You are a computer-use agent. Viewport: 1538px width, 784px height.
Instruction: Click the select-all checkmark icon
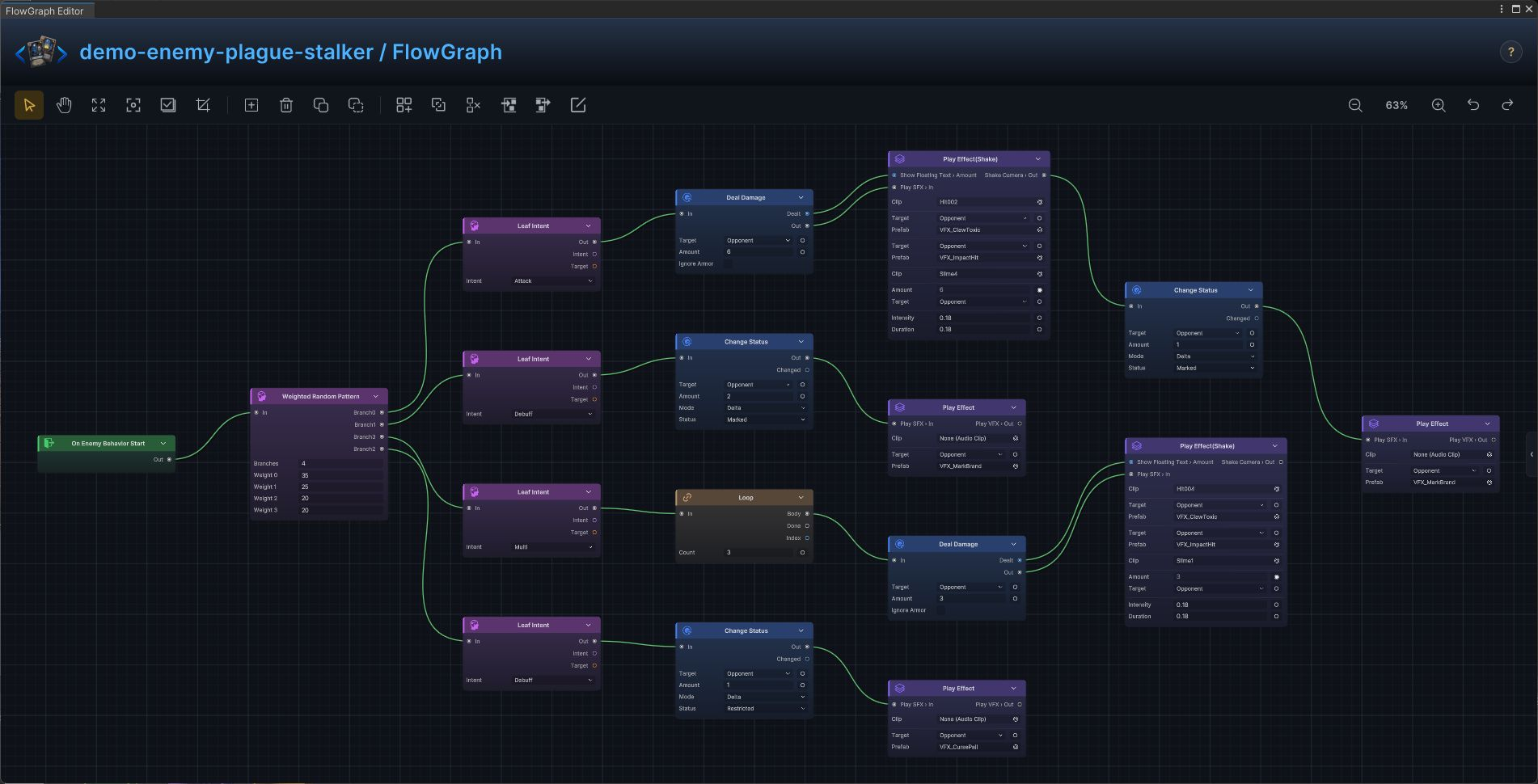coord(168,105)
